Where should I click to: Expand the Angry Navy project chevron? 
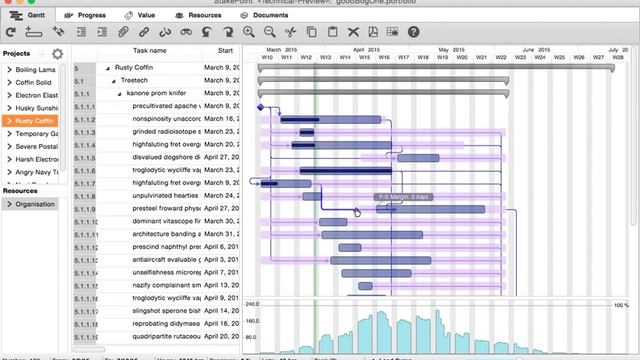[9, 172]
